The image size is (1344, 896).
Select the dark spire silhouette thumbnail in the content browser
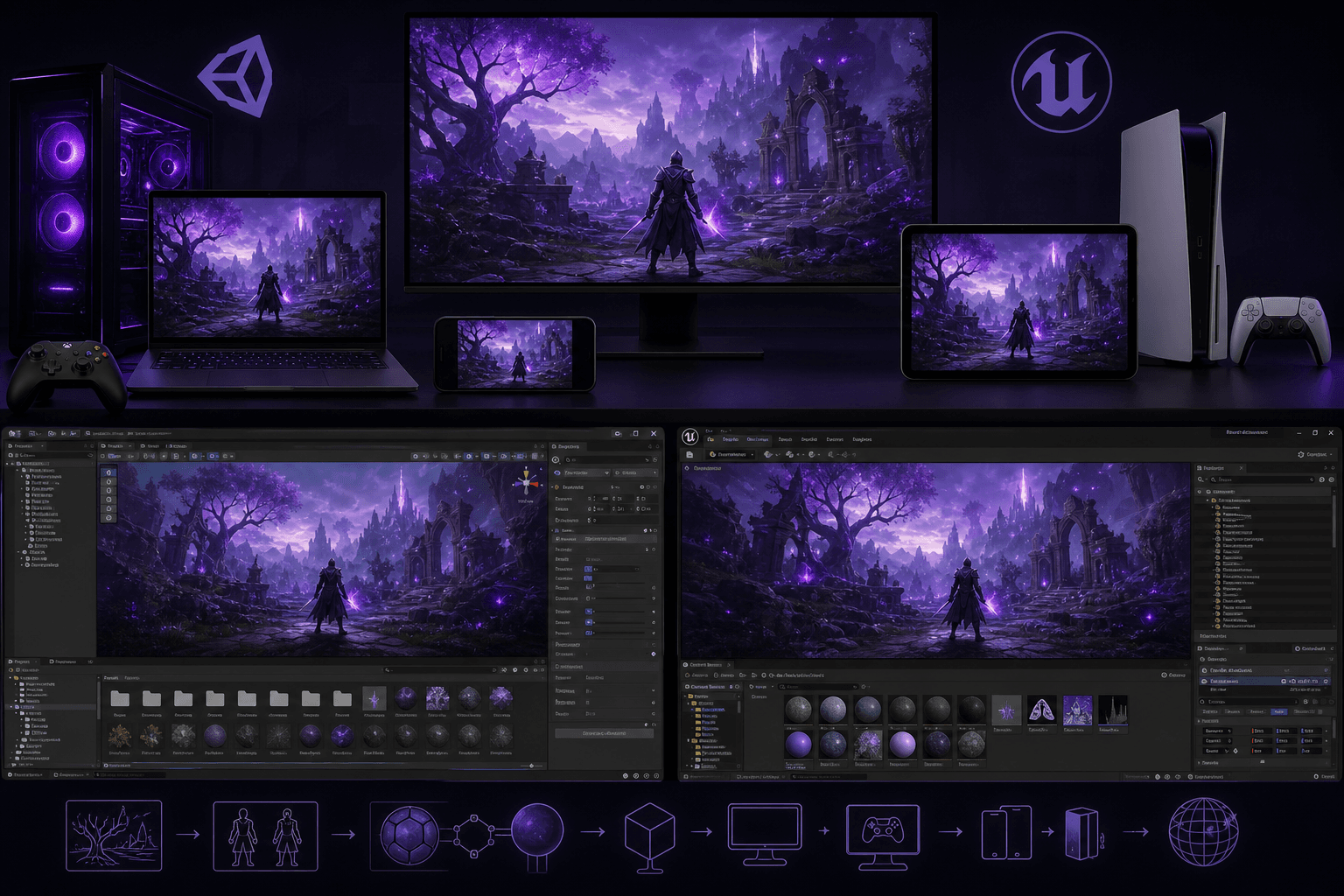(1112, 710)
